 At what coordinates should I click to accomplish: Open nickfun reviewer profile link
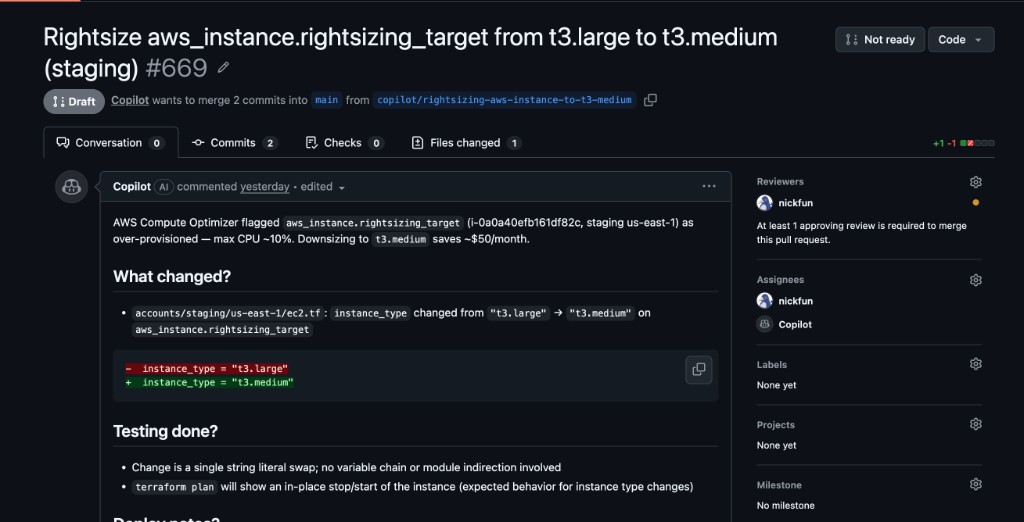tap(795, 203)
